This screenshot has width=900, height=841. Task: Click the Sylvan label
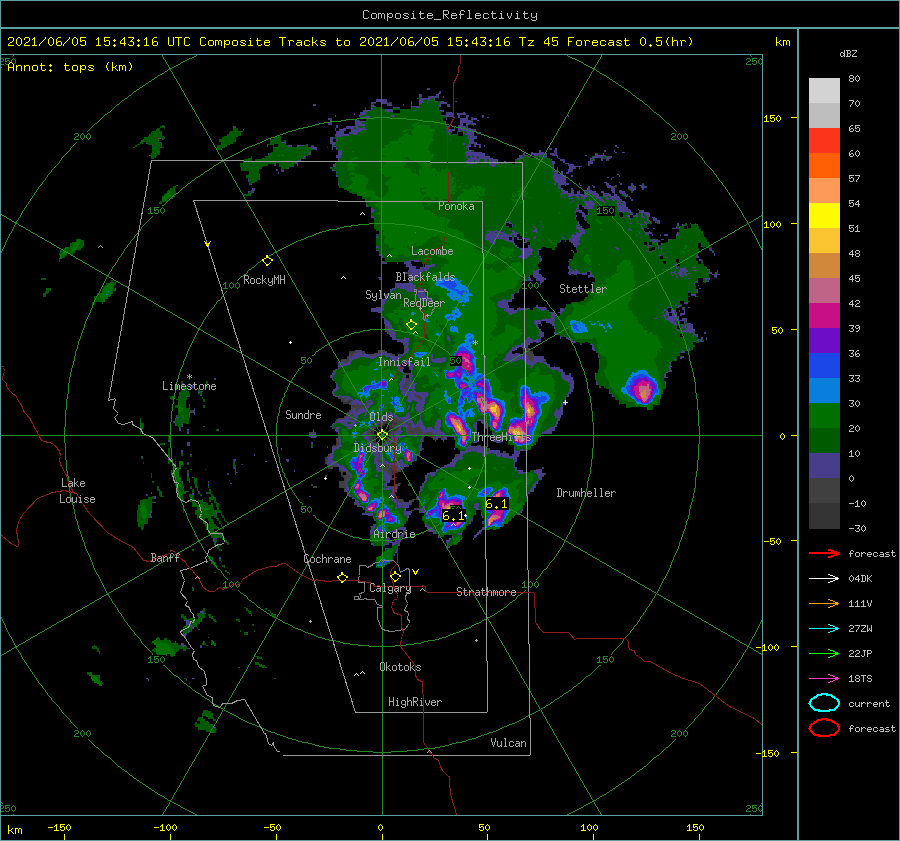pyautogui.click(x=383, y=295)
